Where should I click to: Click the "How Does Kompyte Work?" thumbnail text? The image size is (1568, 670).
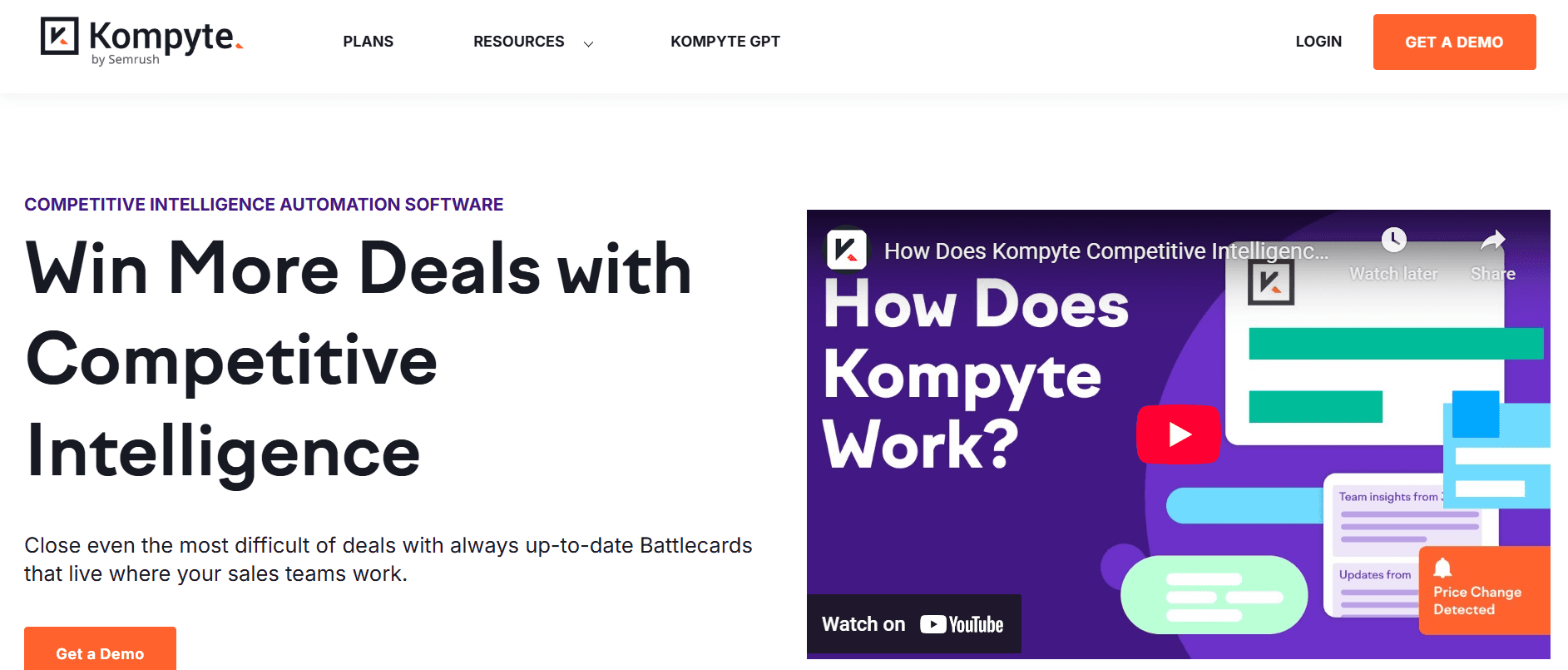click(976, 375)
